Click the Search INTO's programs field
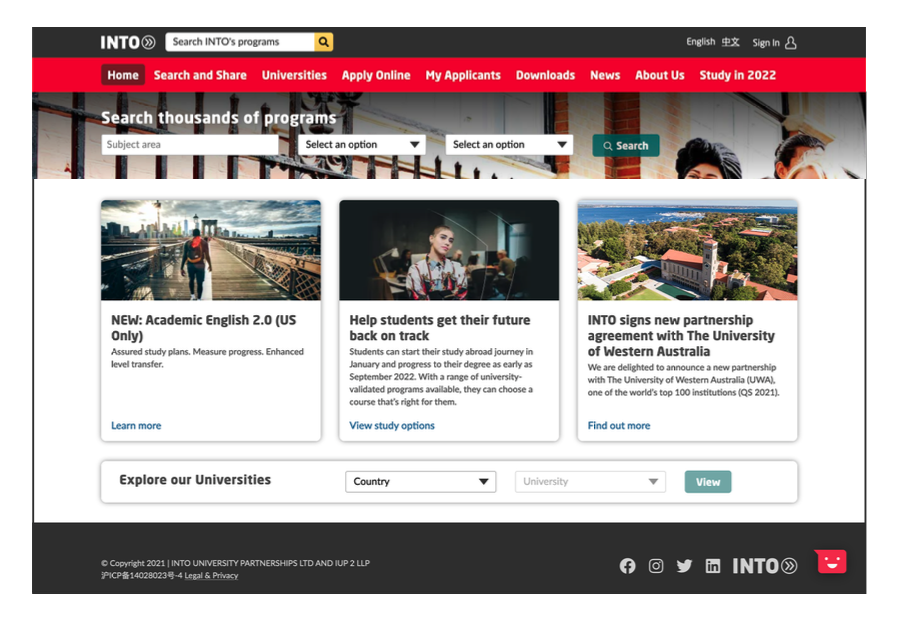The image size is (903, 632). tap(240, 41)
